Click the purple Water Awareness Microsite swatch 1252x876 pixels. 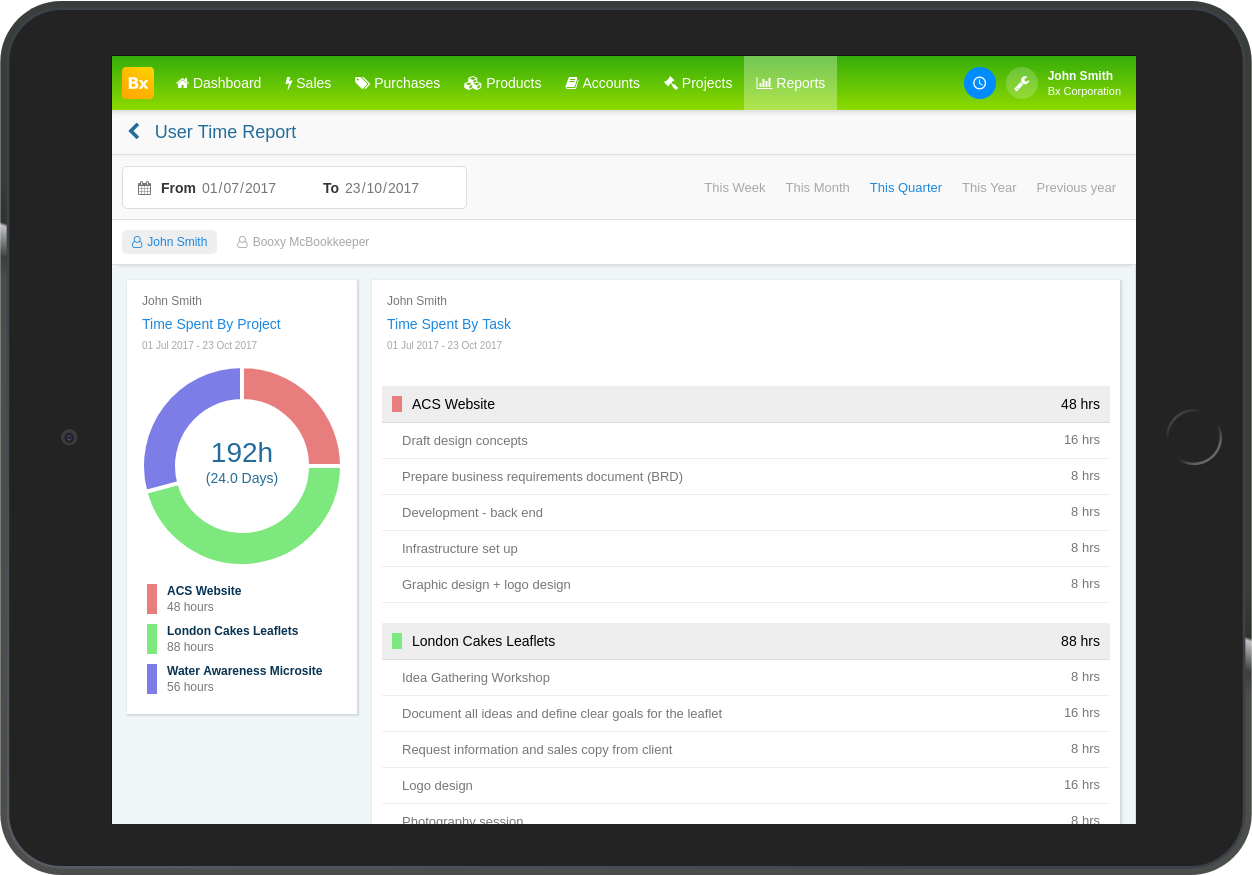152,679
